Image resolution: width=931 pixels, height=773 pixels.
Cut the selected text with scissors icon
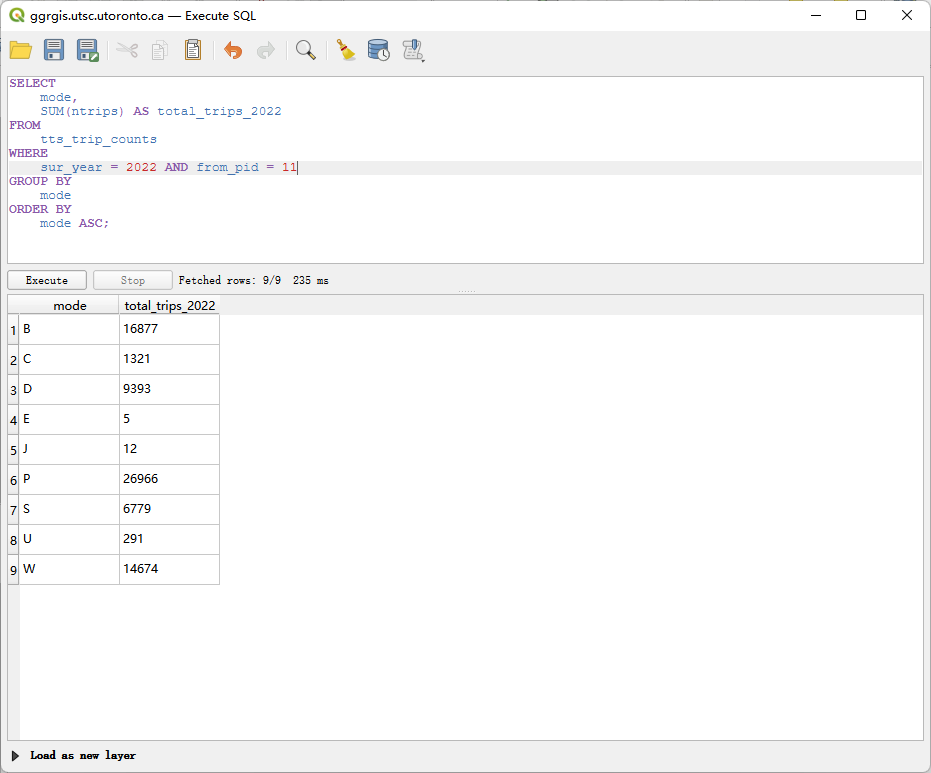click(127, 50)
